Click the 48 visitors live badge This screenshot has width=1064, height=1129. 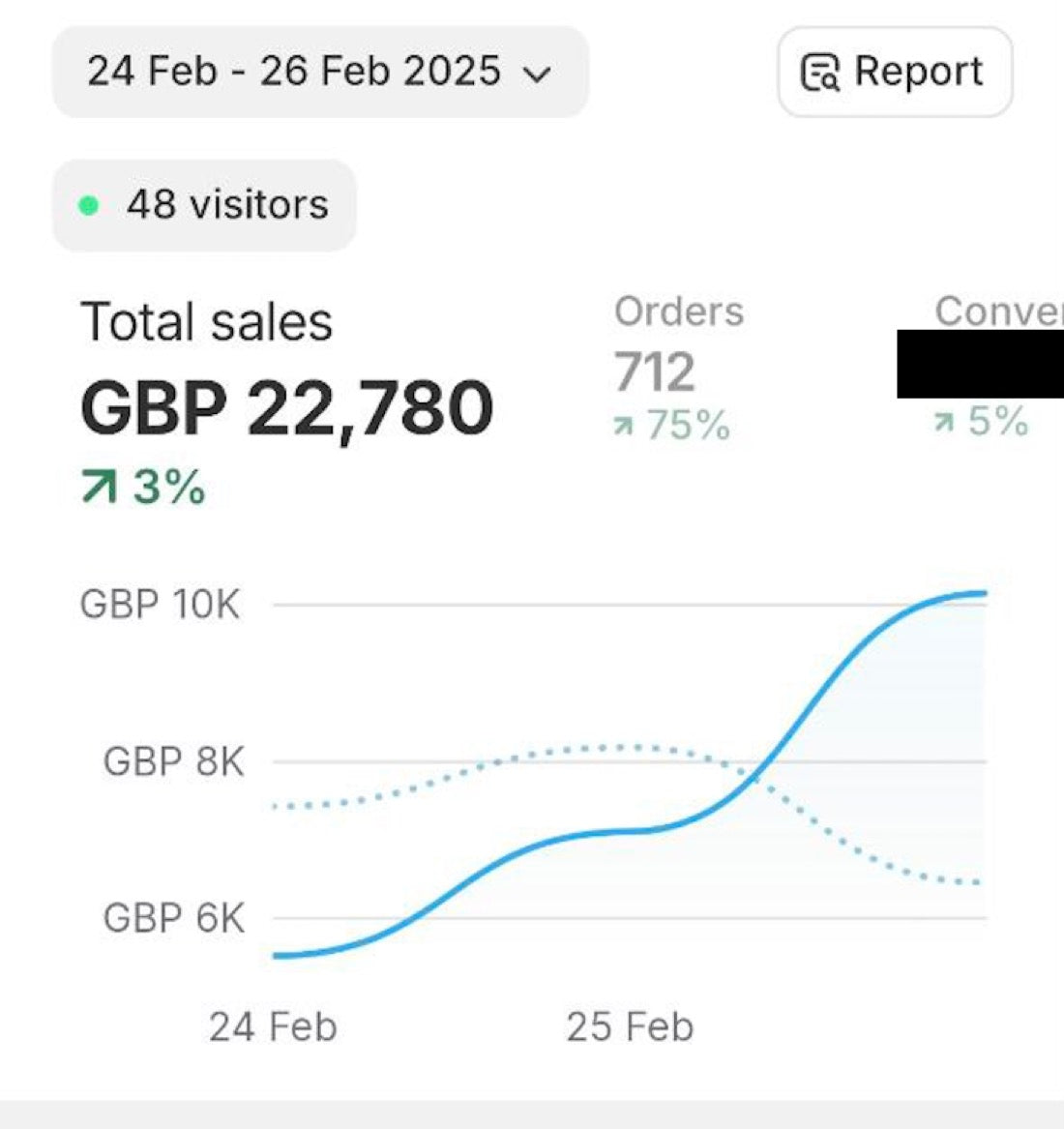204,205
